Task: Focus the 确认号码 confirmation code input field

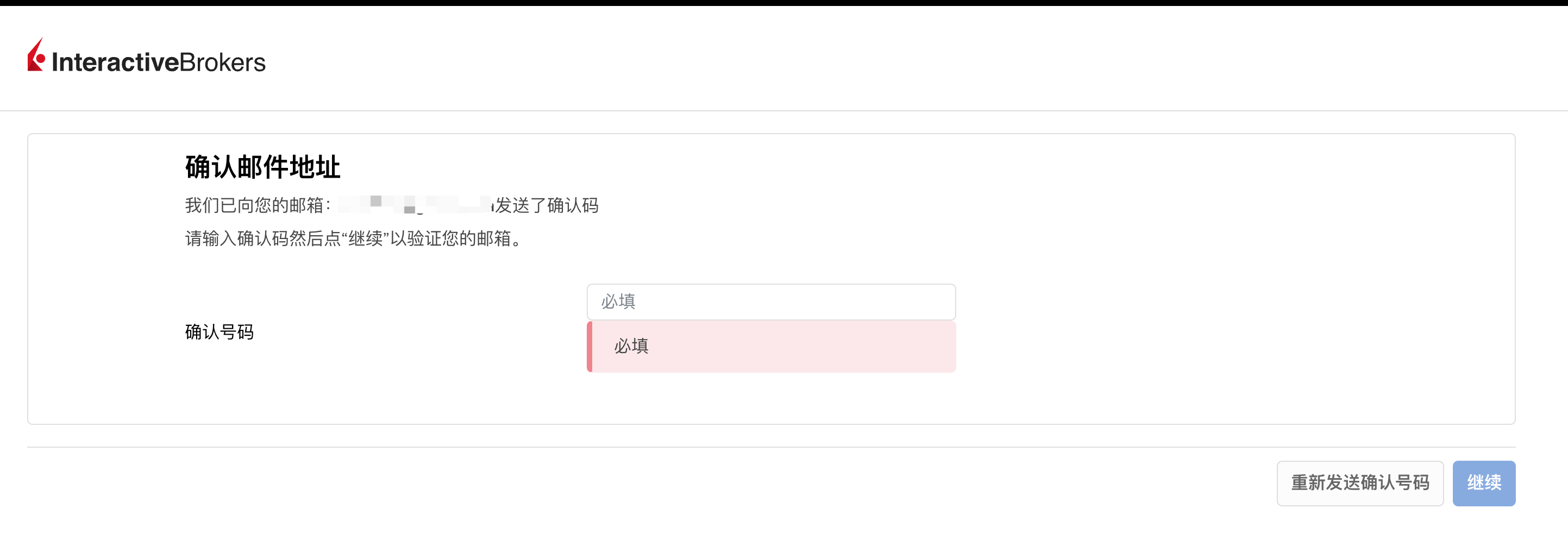Action: tap(771, 302)
